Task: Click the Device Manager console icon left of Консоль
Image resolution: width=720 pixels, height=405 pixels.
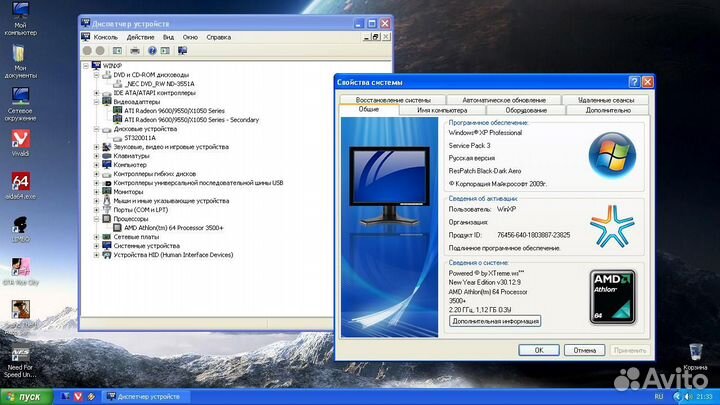Action: coord(85,37)
